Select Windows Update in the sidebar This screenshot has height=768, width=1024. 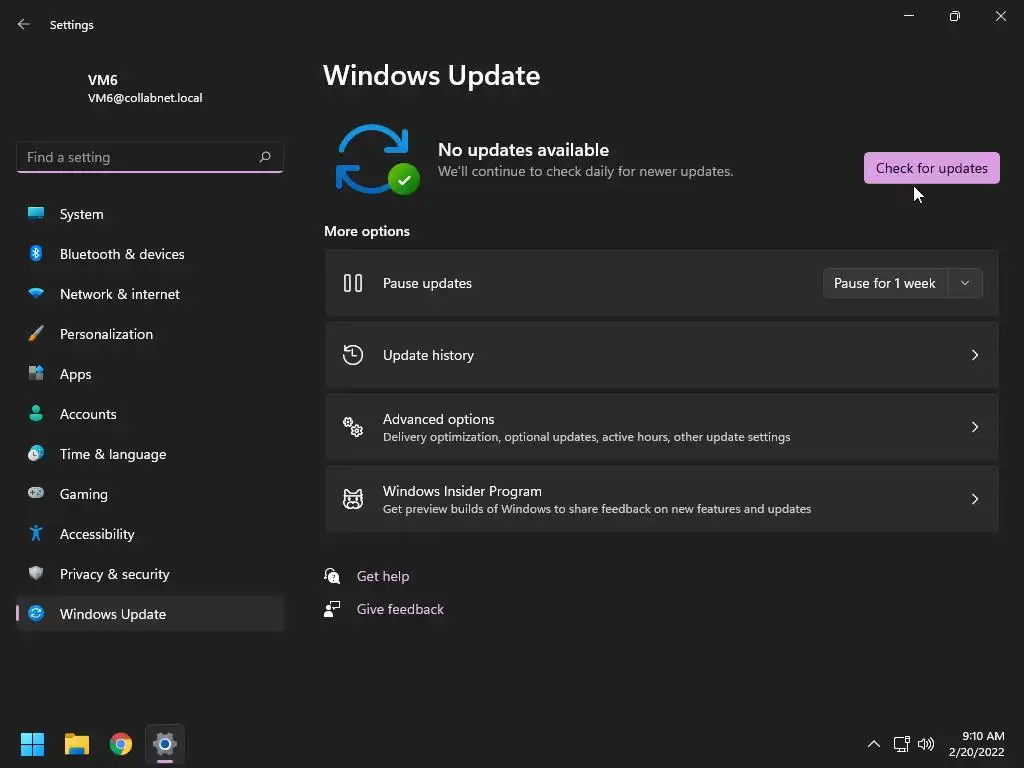[150, 614]
